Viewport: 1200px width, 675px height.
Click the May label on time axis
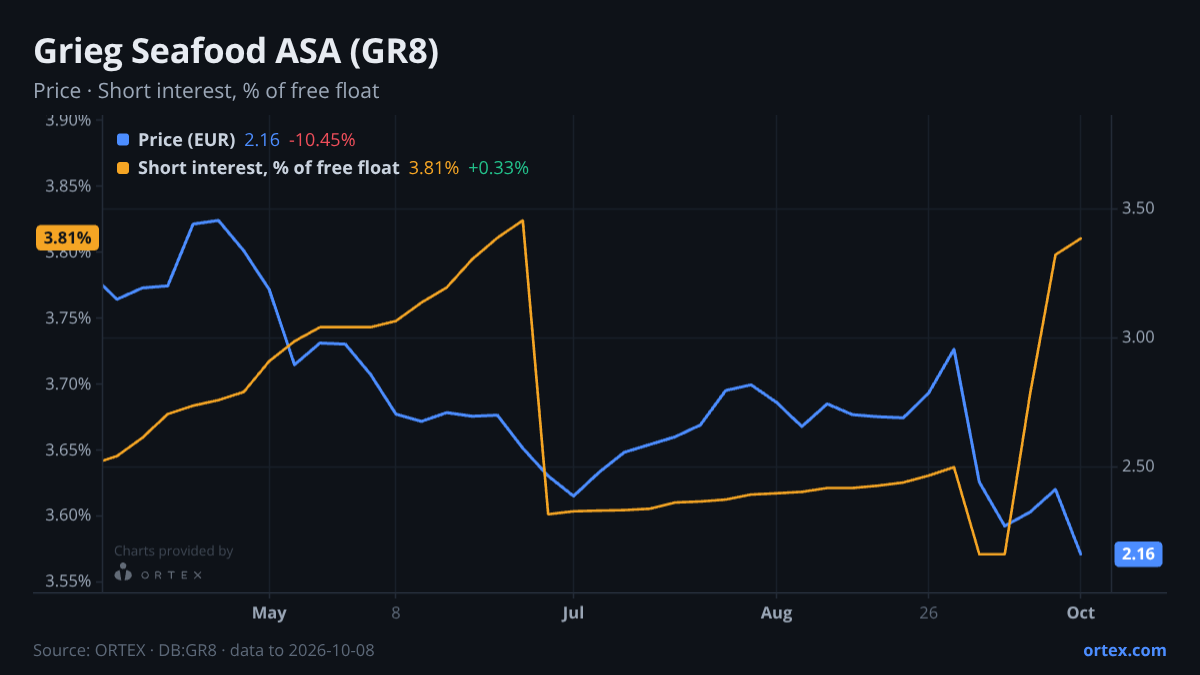(x=269, y=613)
